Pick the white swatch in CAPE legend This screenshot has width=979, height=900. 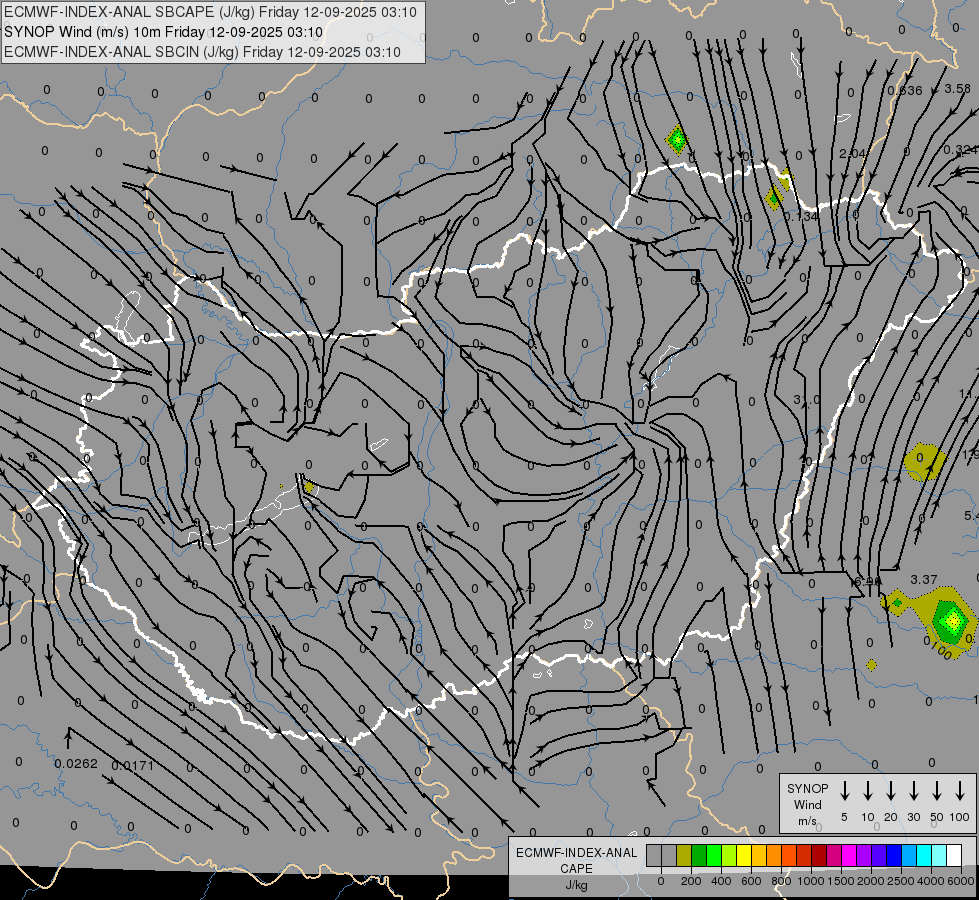click(955, 855)
